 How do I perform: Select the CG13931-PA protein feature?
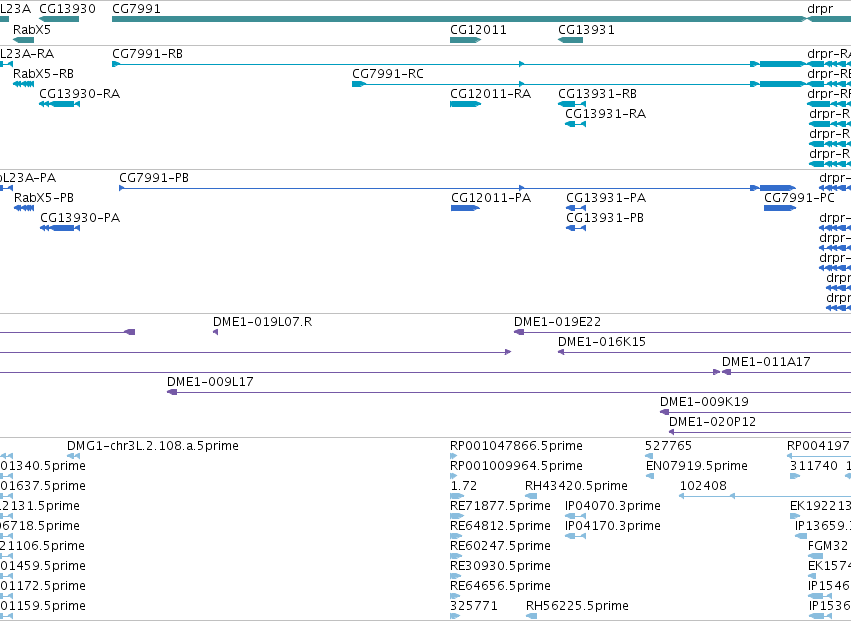[x=576, y=208]
